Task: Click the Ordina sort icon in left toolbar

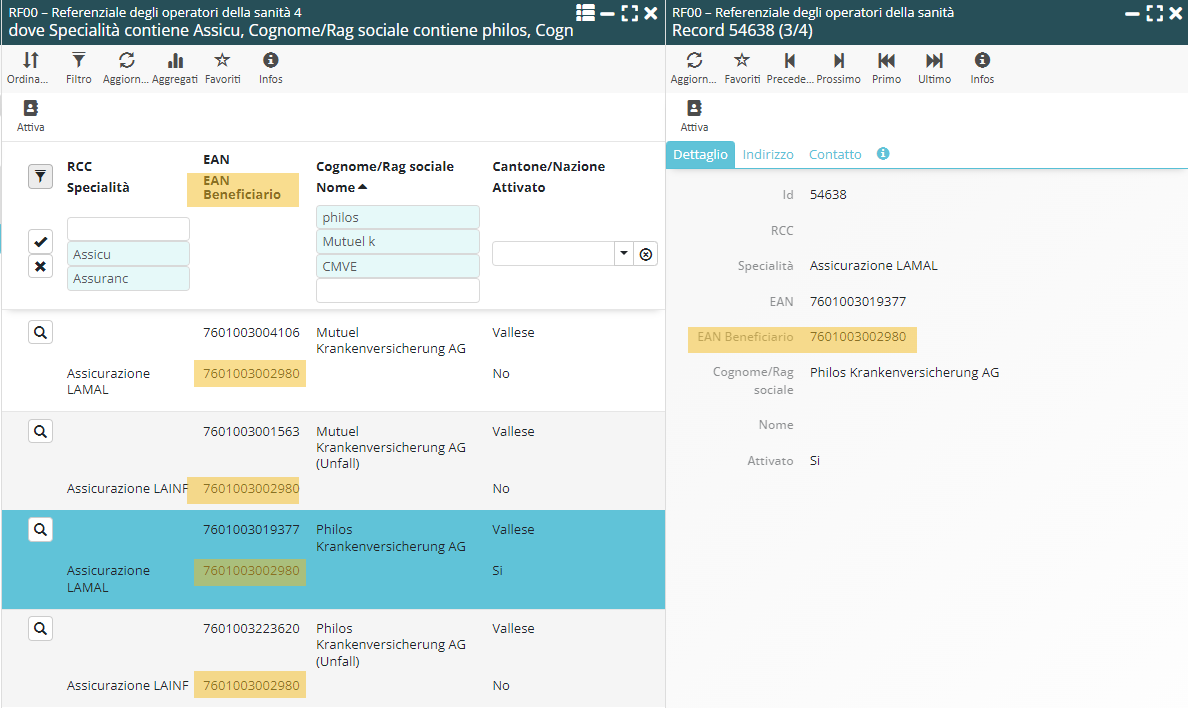Action: tap(30, 62)
